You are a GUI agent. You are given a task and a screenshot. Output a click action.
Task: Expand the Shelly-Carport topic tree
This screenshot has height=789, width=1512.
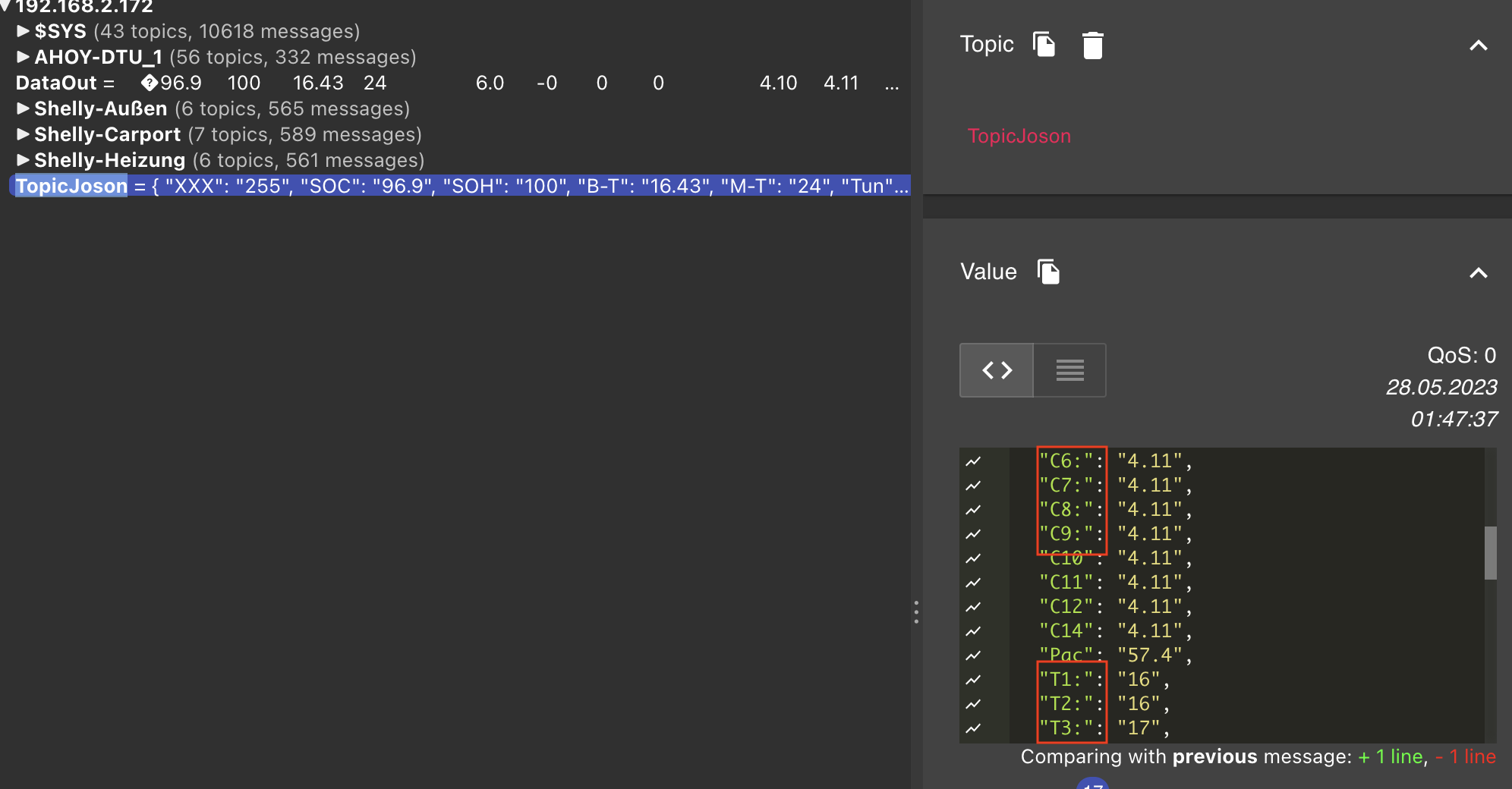[23, 134]
